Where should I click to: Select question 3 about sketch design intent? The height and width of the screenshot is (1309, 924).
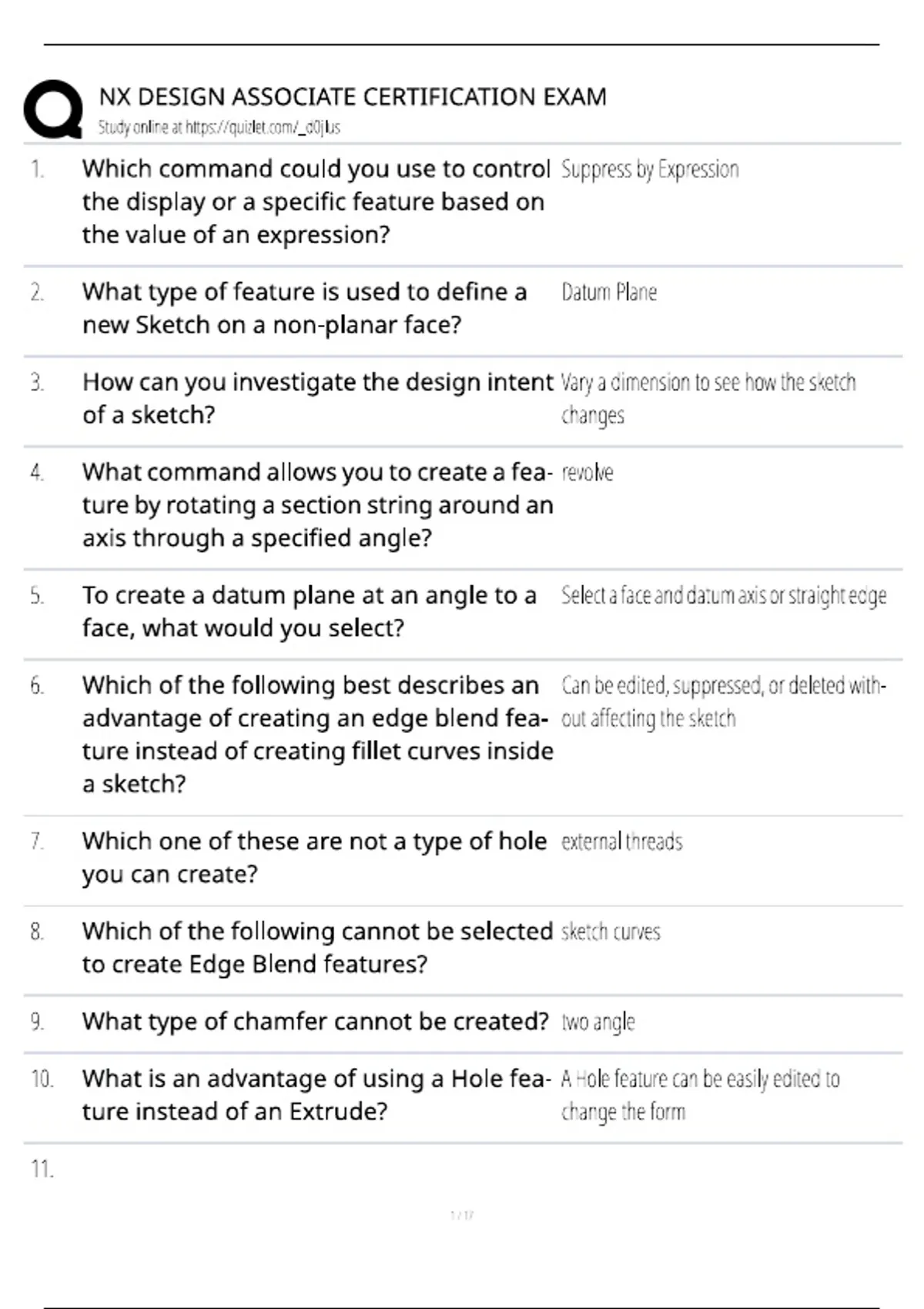318,398
